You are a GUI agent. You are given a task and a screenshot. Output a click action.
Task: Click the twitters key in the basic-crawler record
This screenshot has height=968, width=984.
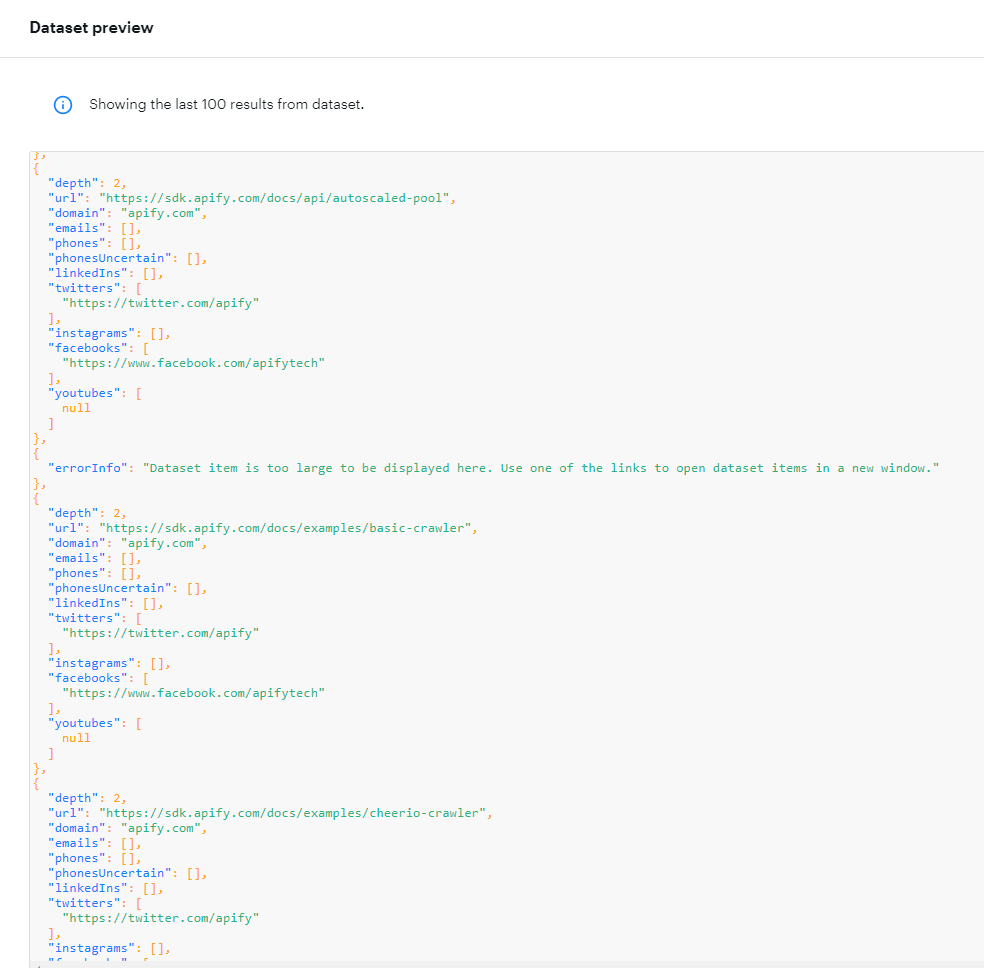[x=84, y=619]
